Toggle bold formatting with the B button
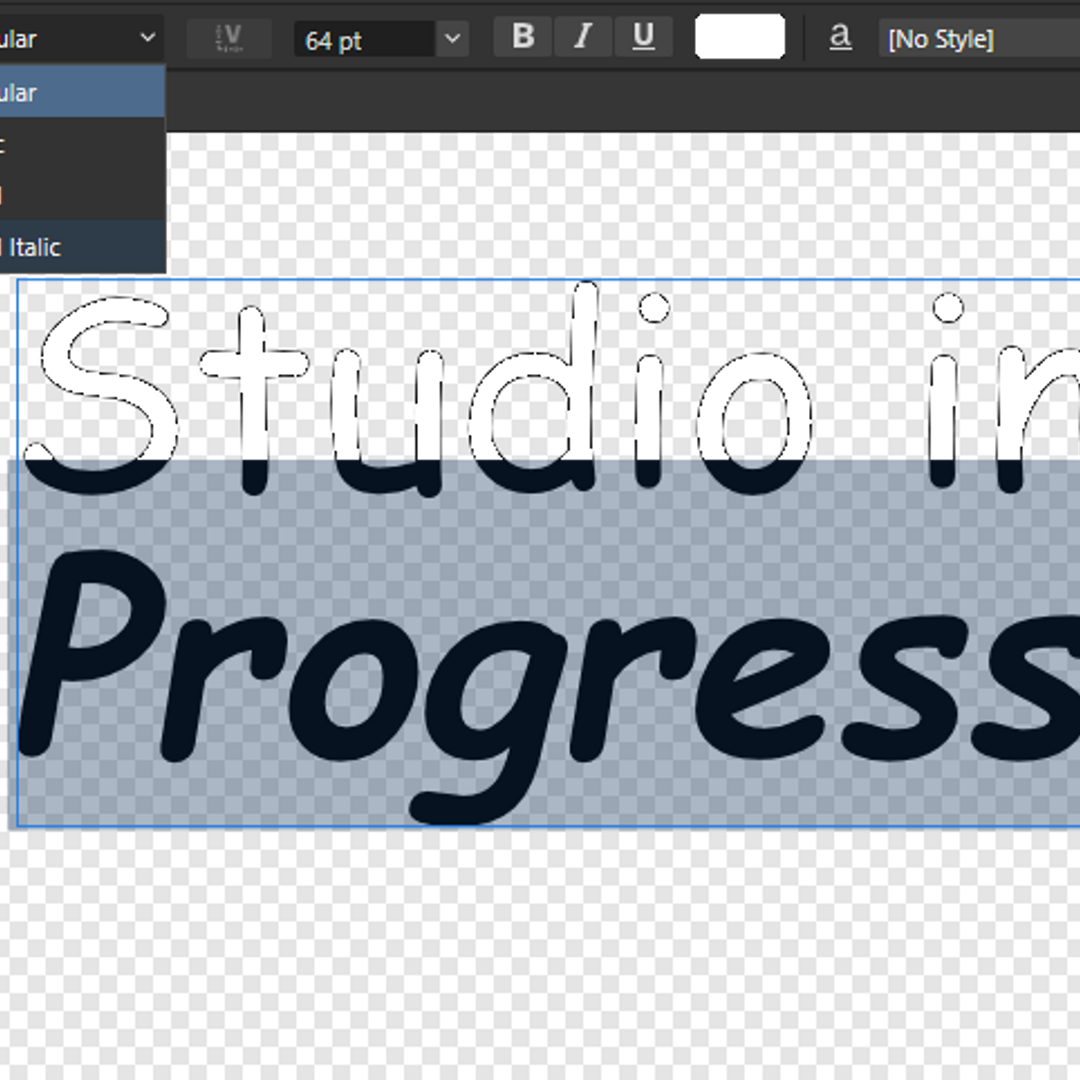This screenshot has width=1080, height=1080. [x=523, y=38]
